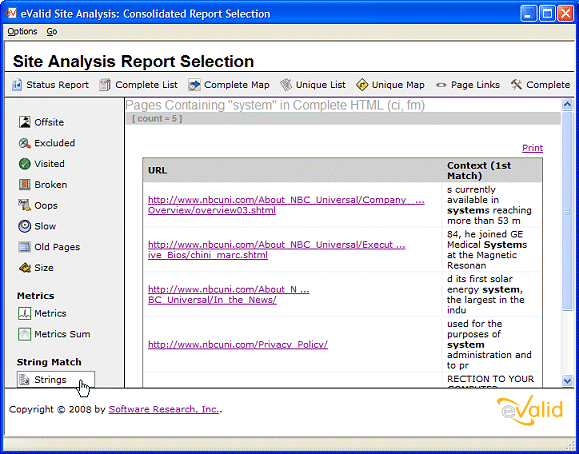The height and width of the screenshot is (454, 579).
Task: Click the Page Links label
Action: (x=475, y=85)
